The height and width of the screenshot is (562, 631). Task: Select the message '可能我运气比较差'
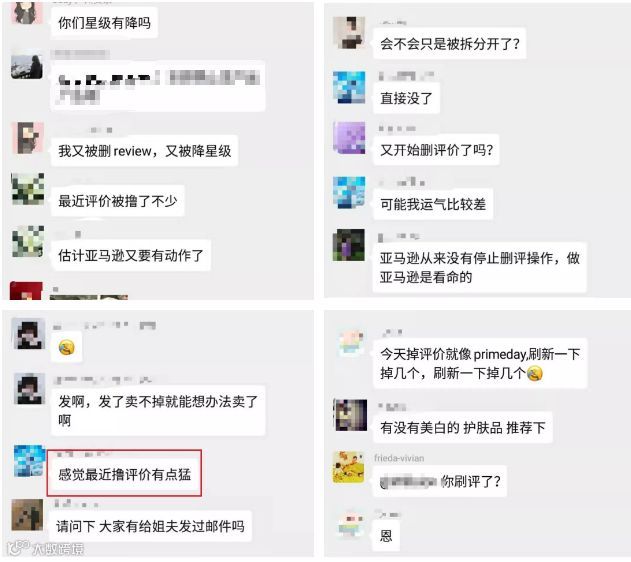(x=433, y=204)
